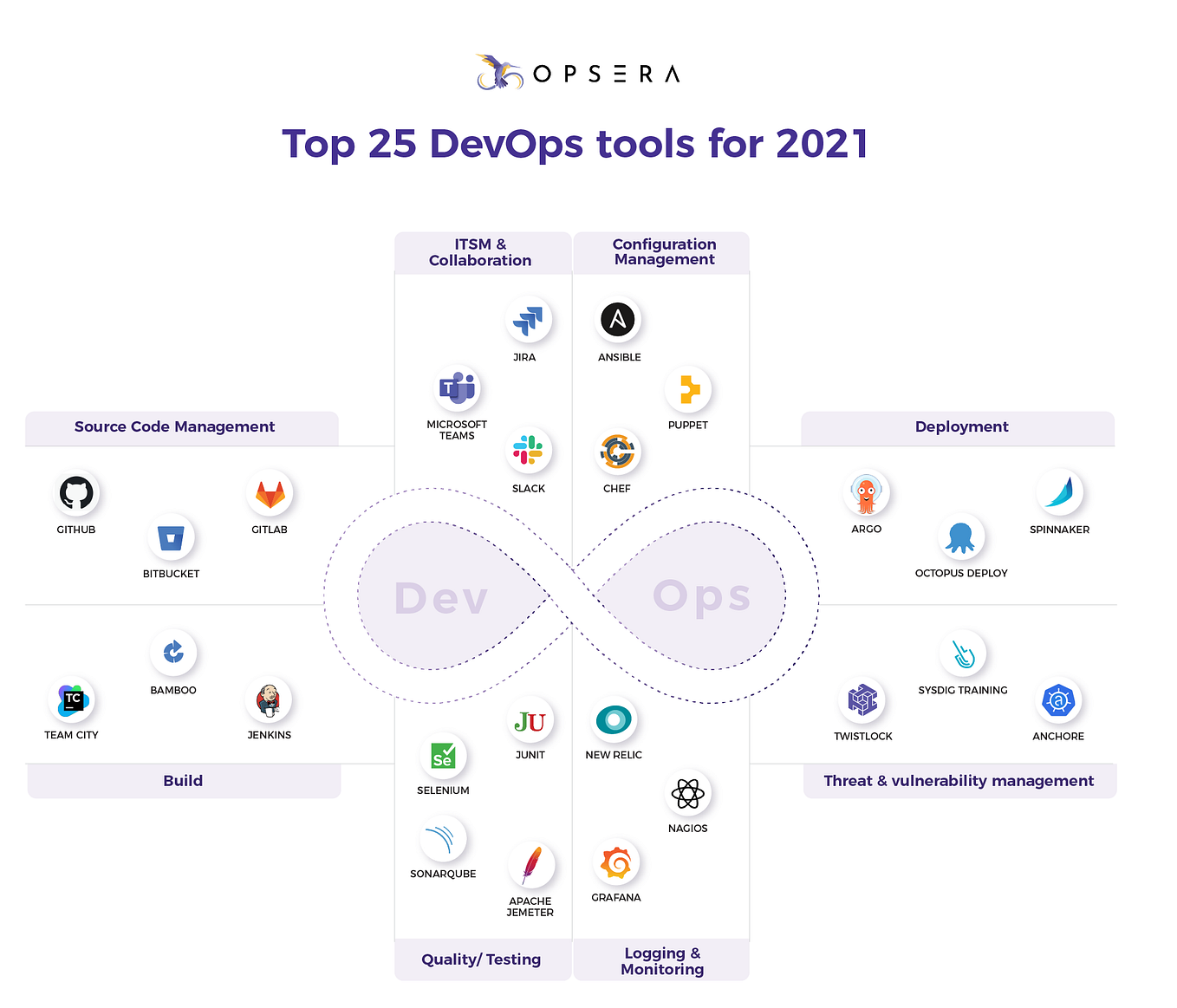The height and width of the screenshot is (1008, 1177).
Task: Select the Jira logo
Action: [x=530, y=317]
